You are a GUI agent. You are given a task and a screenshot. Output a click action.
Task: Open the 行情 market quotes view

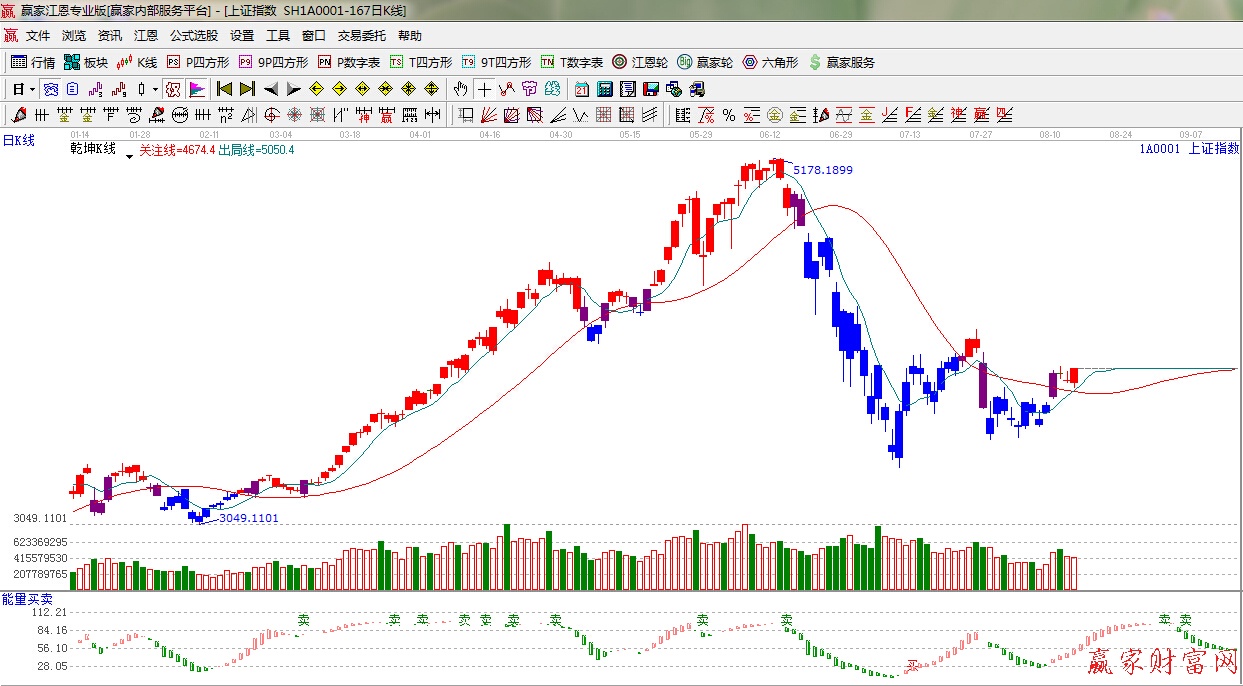[33, 62]
